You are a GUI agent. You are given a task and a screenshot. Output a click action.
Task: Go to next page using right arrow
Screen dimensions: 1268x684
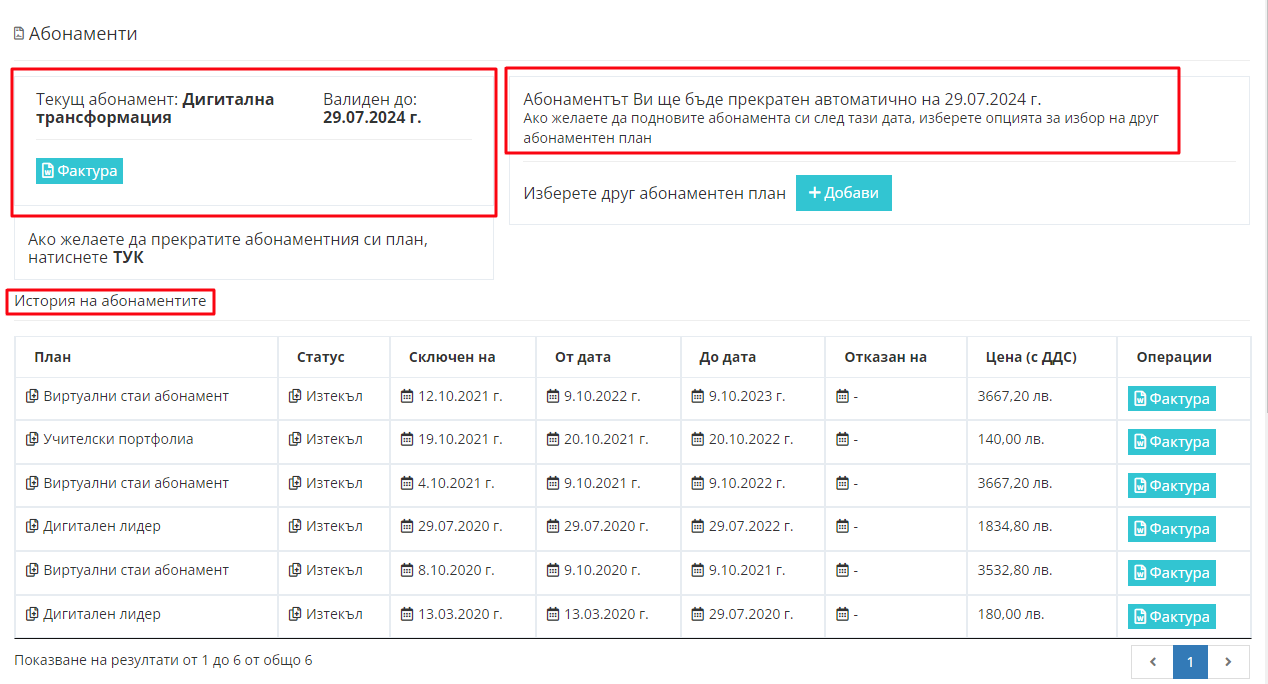(1229, 662)
